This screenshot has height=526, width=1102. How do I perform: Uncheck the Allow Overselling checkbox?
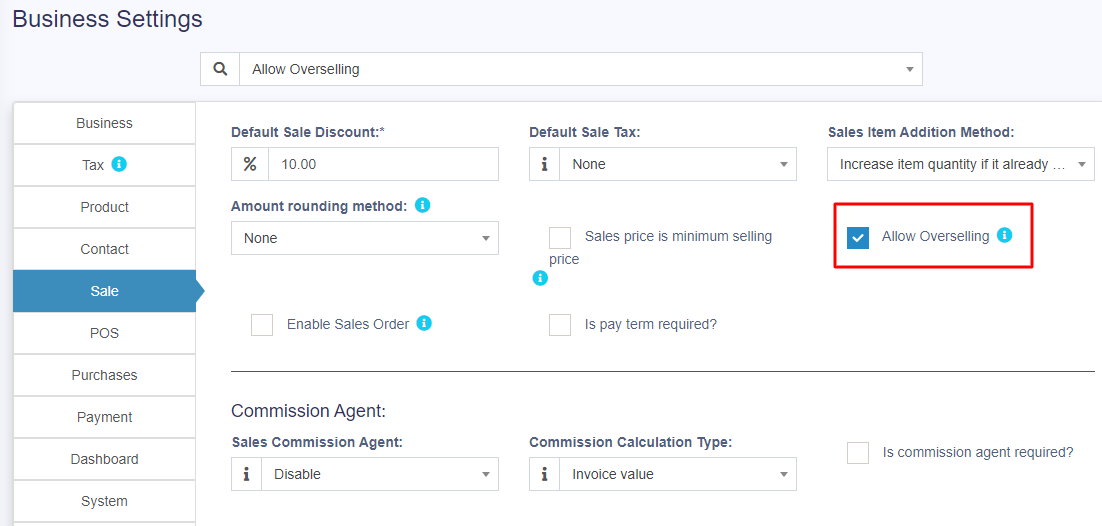pyautogui.click(x=858, y=238)
